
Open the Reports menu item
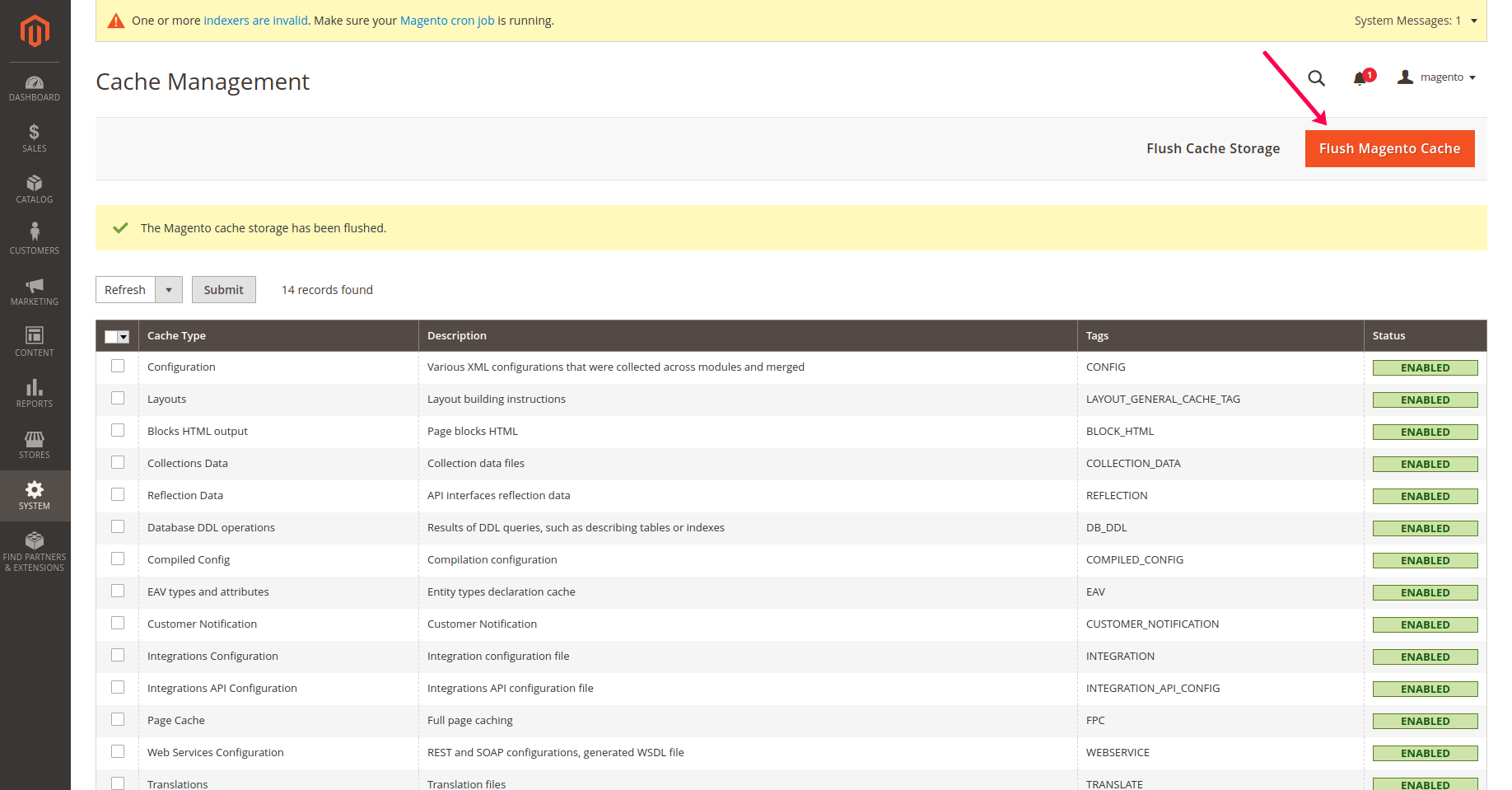click(x=35, y=394)
